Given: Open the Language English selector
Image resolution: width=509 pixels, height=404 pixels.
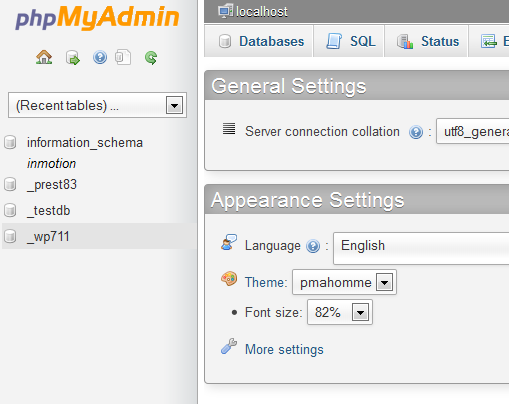Looking at the screenshot, I should (x=421, y=248).
